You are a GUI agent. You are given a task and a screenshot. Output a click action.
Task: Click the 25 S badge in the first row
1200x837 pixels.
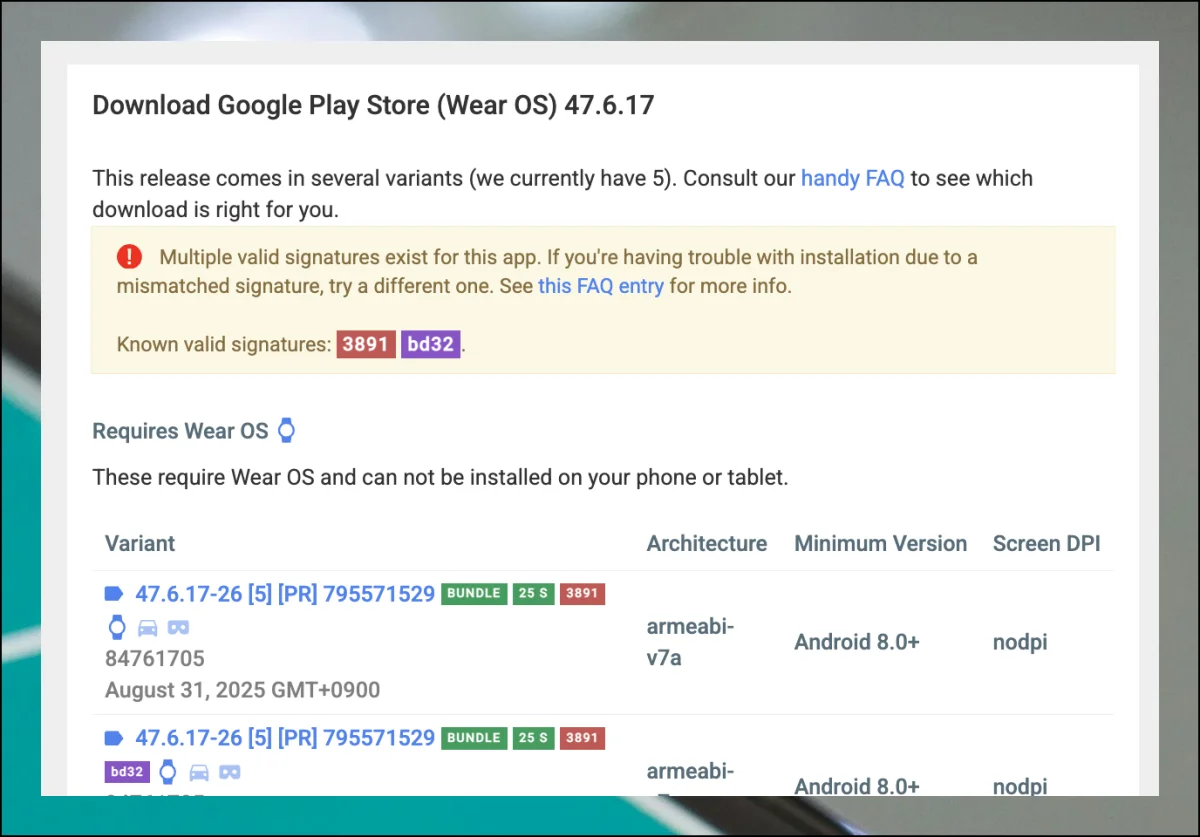(534, 593)
